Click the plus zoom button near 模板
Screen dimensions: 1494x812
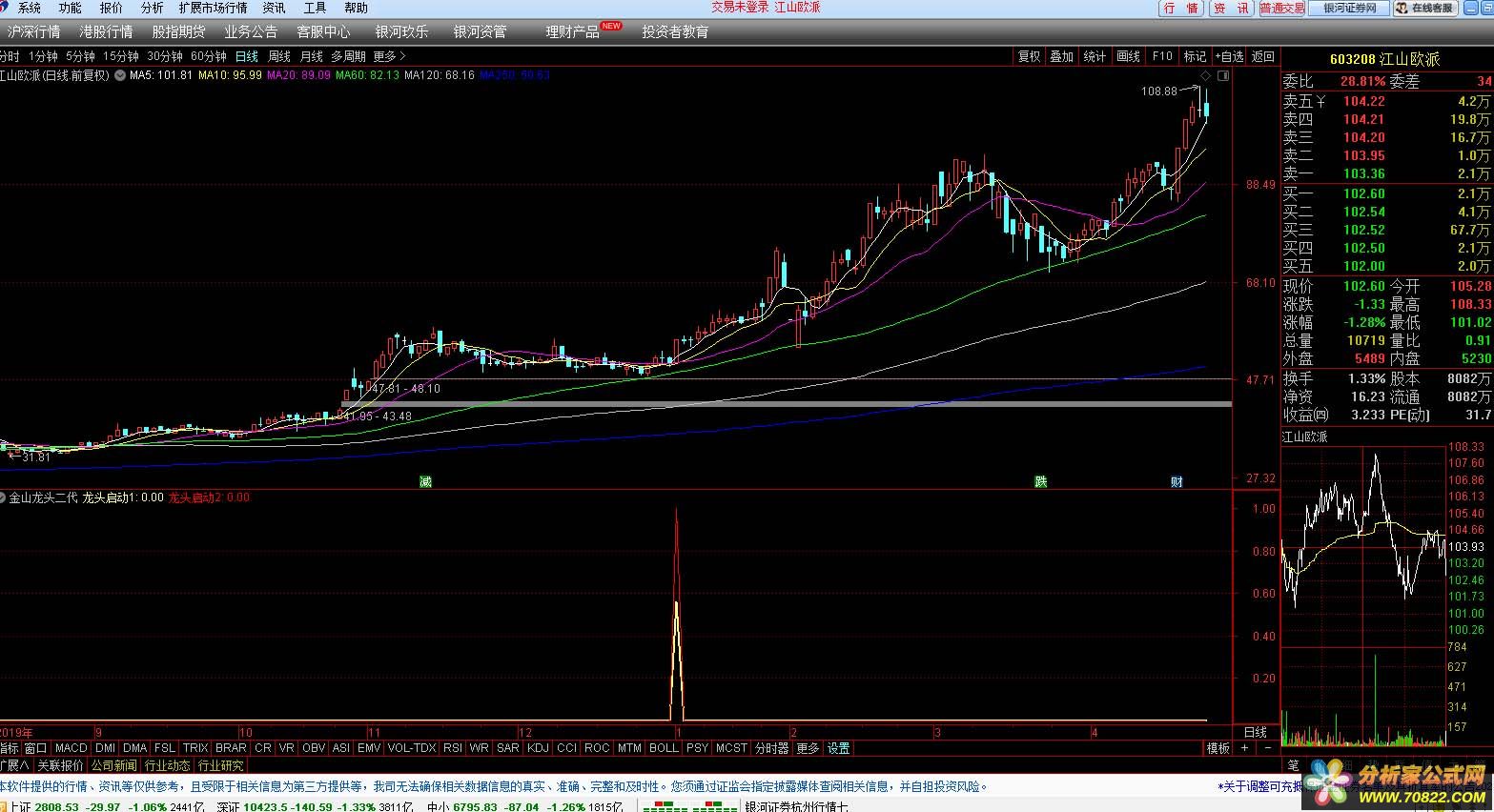click(1244, 748)
